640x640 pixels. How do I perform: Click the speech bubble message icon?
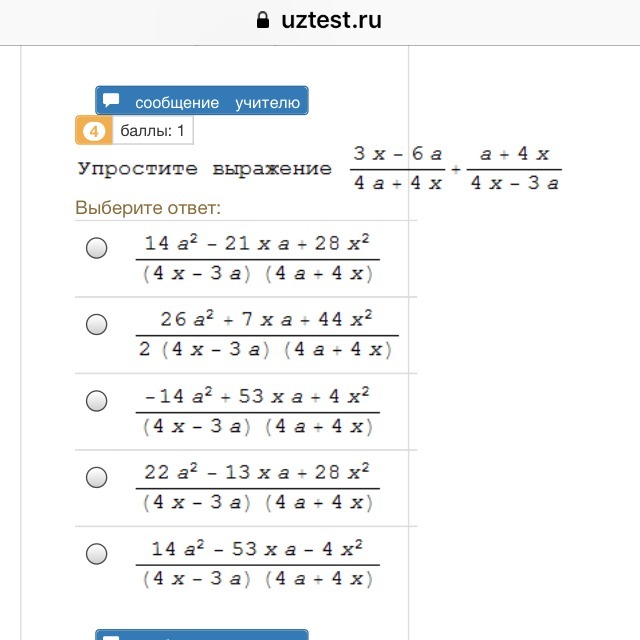coord(111,100)
